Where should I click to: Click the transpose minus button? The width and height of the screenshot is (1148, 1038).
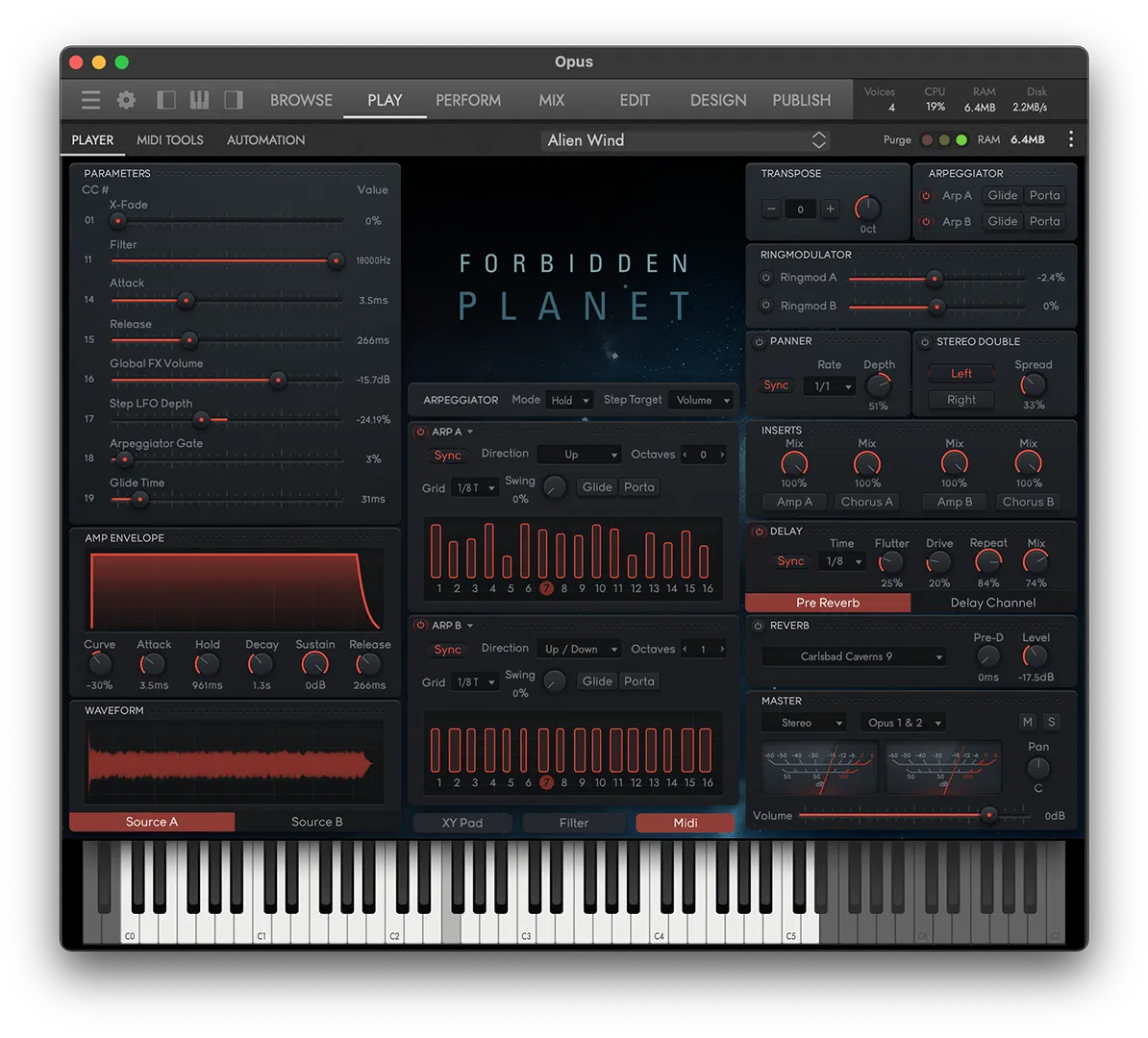[771, 209]
